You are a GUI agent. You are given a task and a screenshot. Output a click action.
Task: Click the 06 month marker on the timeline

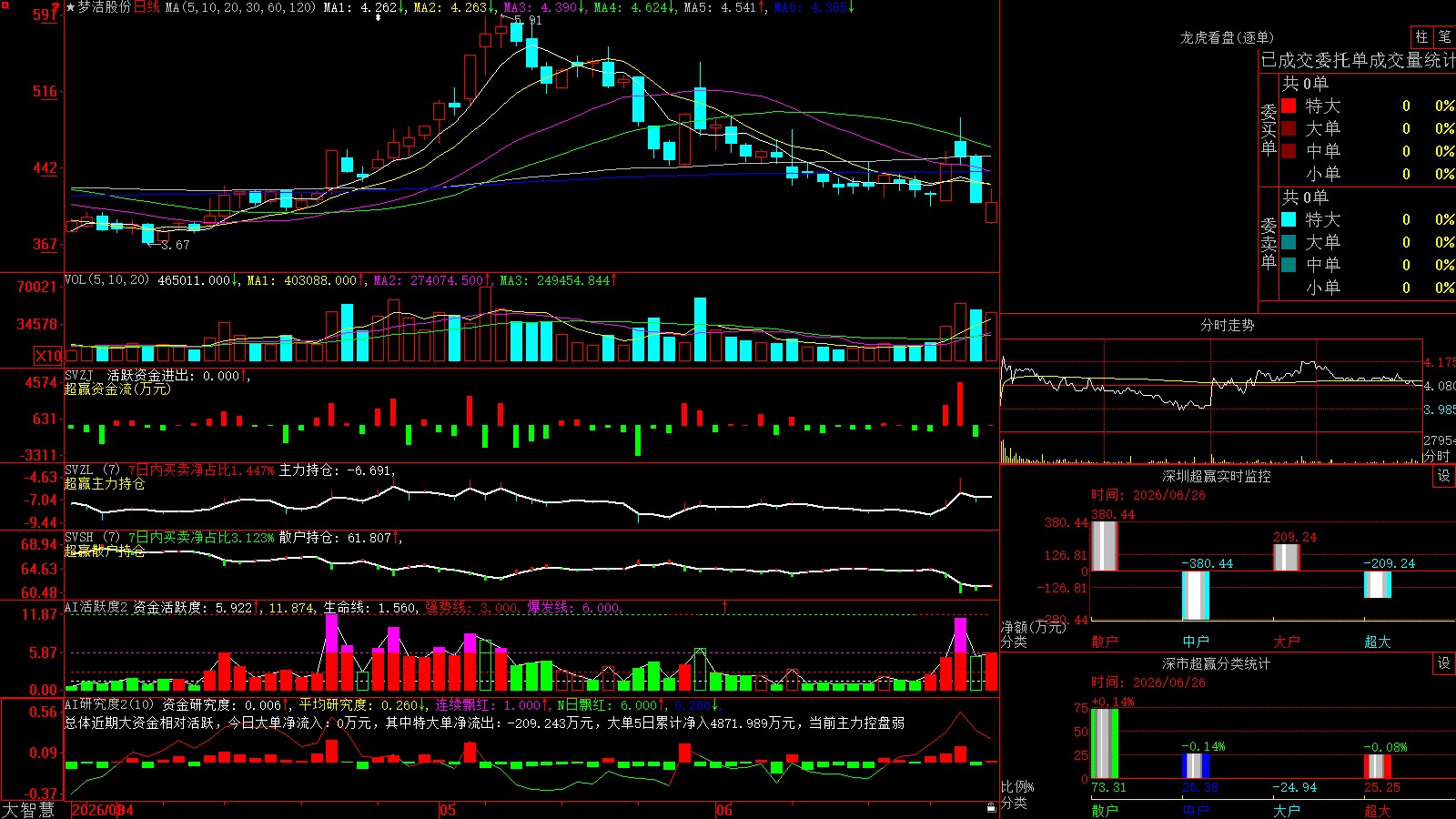click(724, 810)
